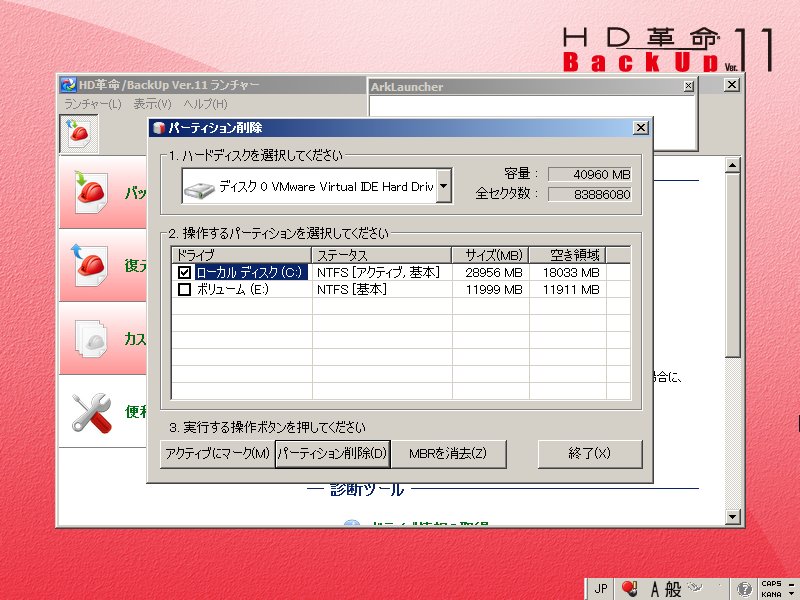This screenshot has height=600, width=800.
Task: Click the red IME icon in system tray
Action: [x=630, y=589]
